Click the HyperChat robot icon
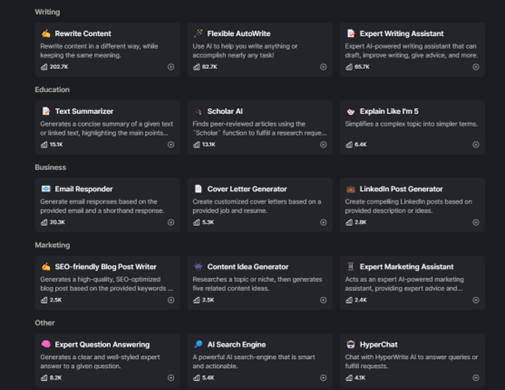 (351, 344)
